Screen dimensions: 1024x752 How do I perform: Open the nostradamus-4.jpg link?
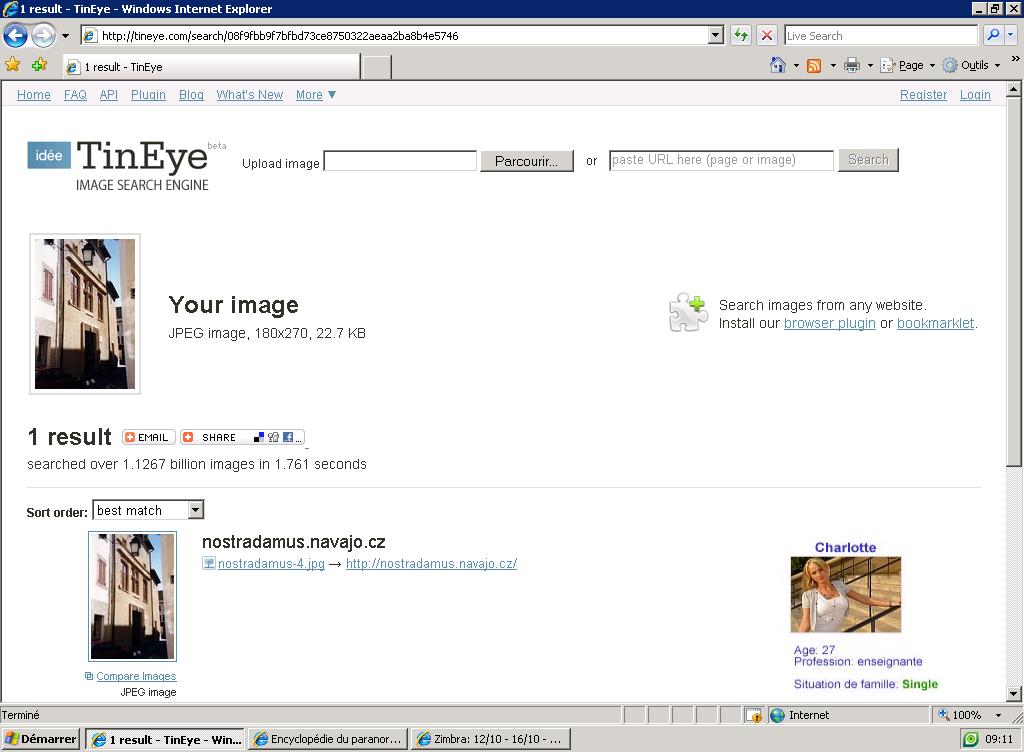(271, 564)
